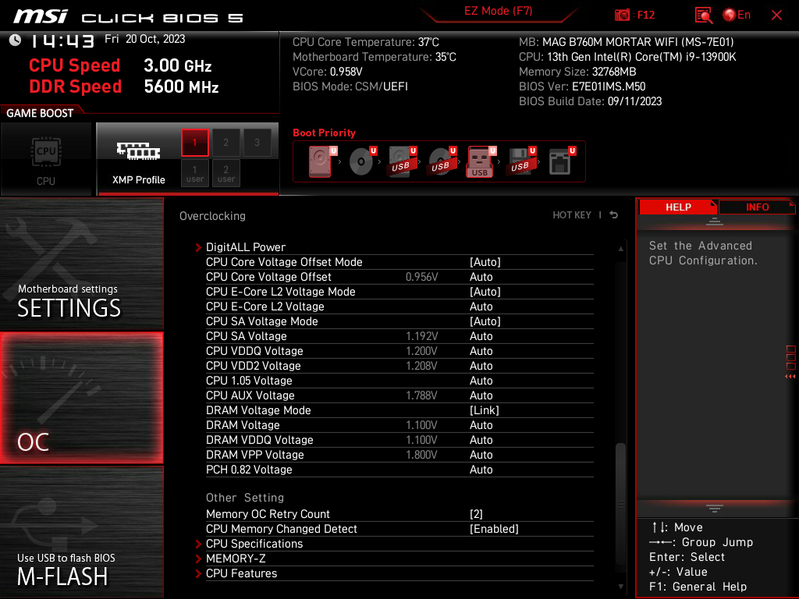Image resolution: width=799 pixels, height=599 pixels.
Task: Select the CPU Memory Changed Detect row label
Action: (281, 529)
